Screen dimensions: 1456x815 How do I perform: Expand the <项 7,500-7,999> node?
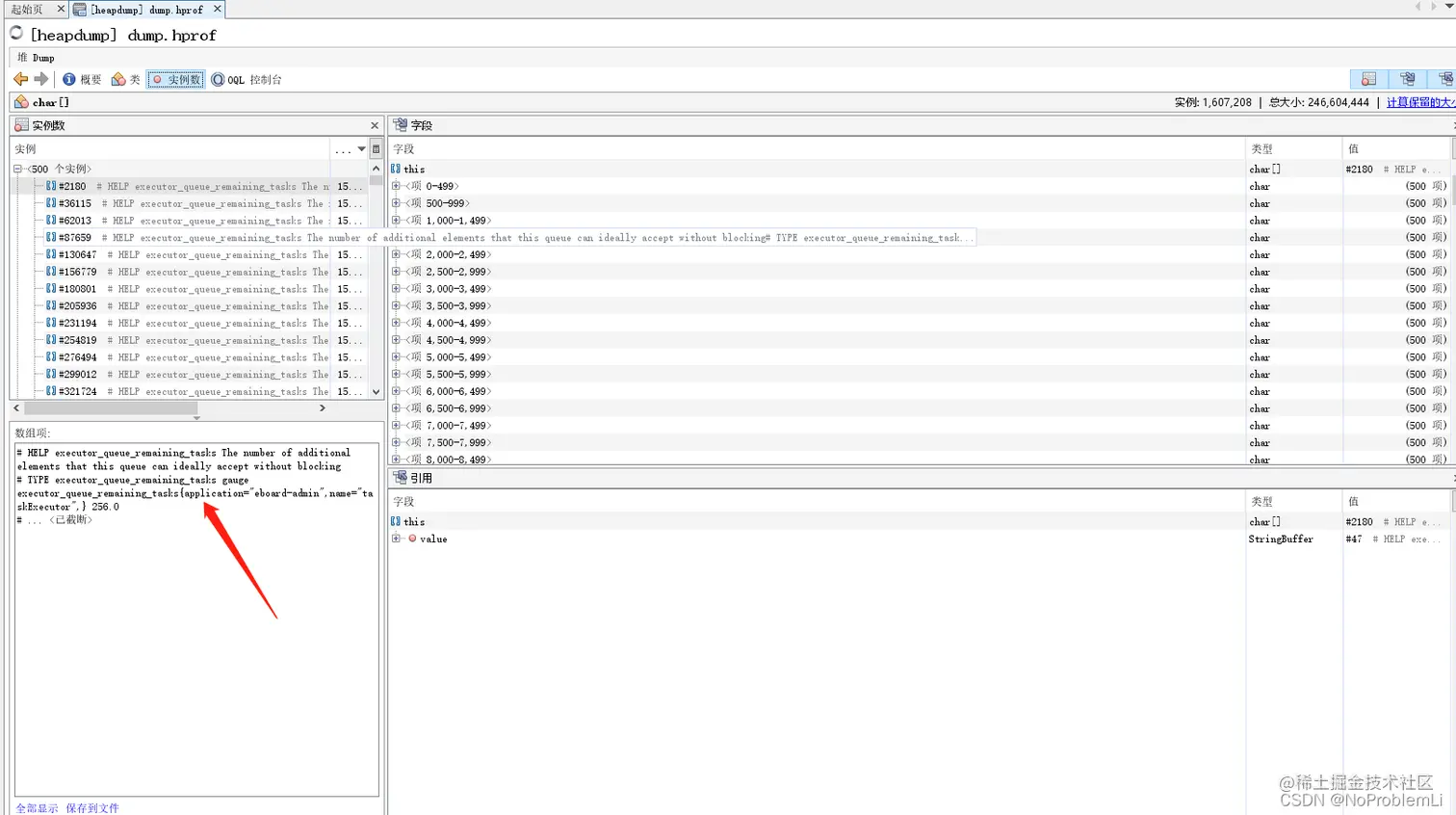coord(396,442)
